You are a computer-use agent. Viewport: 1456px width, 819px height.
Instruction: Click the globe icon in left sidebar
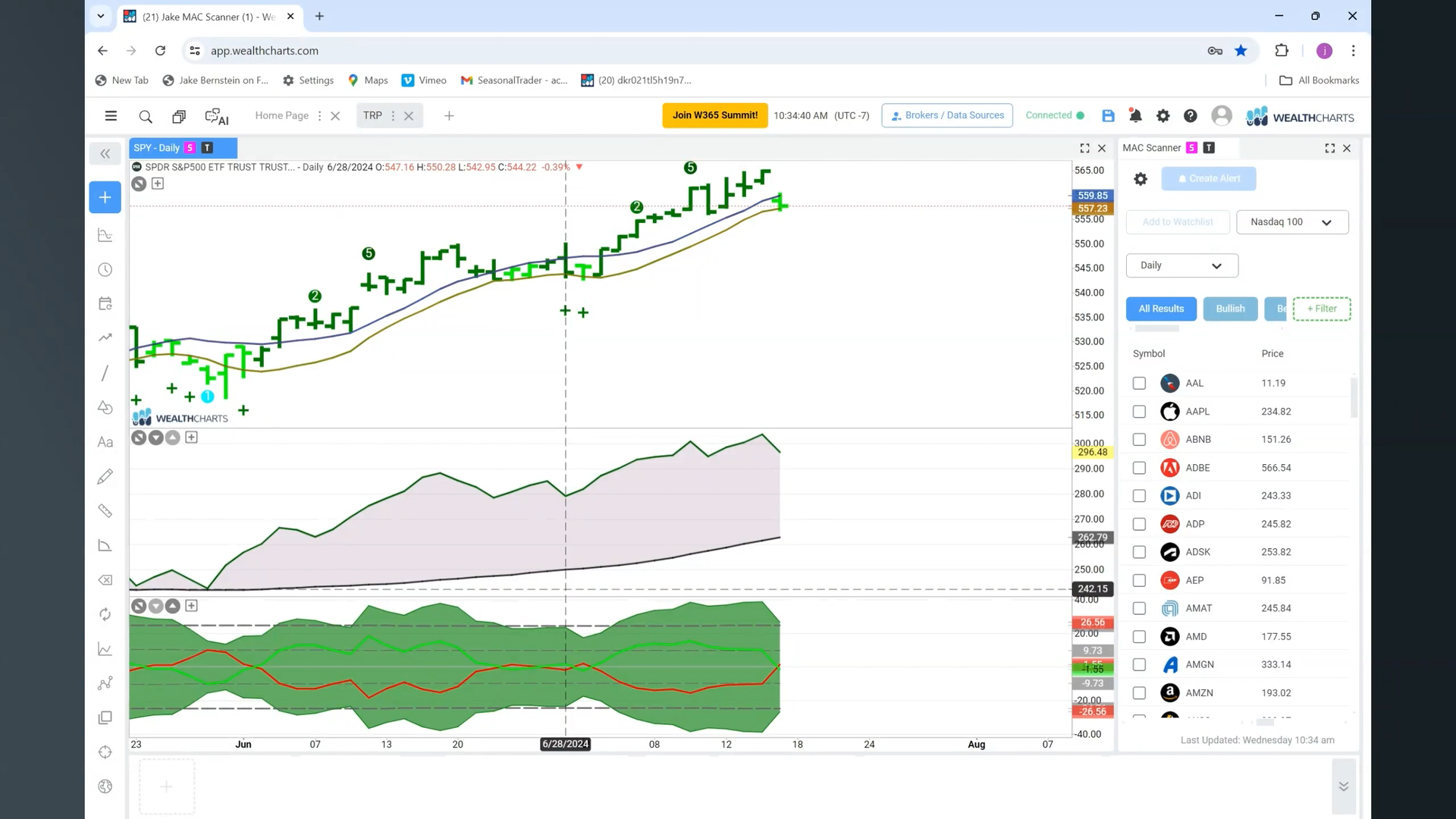(105, 786)
